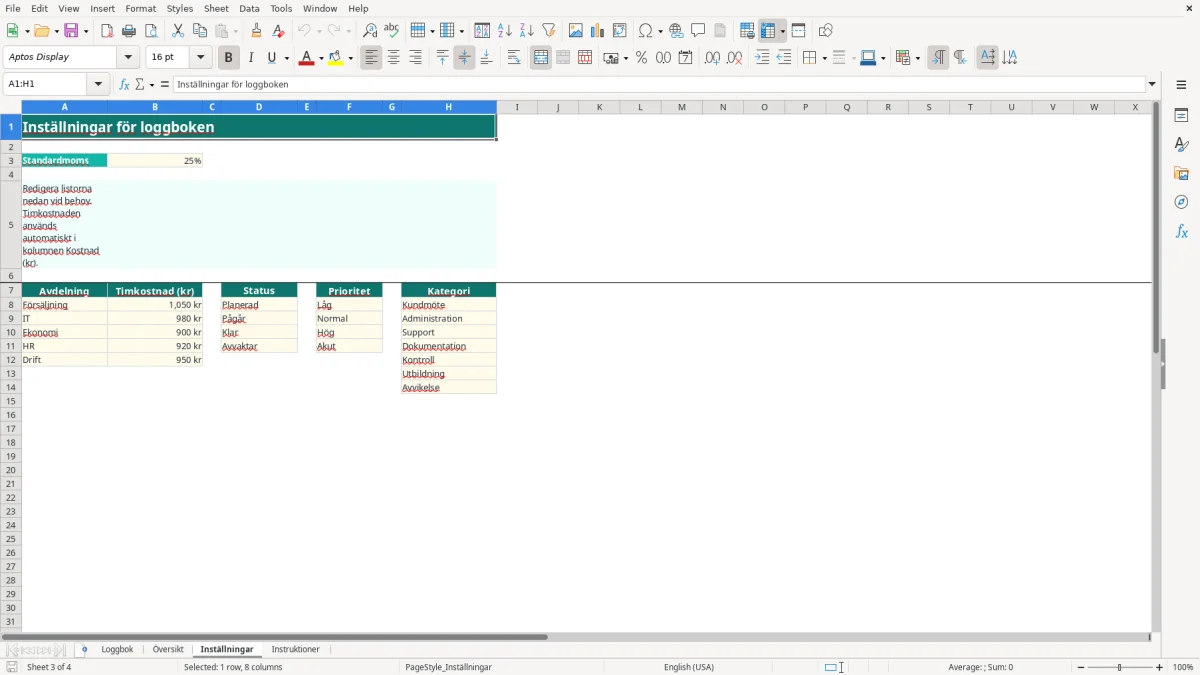Viewport: 1200px width, 675px height.
Task: Toggle wrap text in cell
Action: (514, 58)
